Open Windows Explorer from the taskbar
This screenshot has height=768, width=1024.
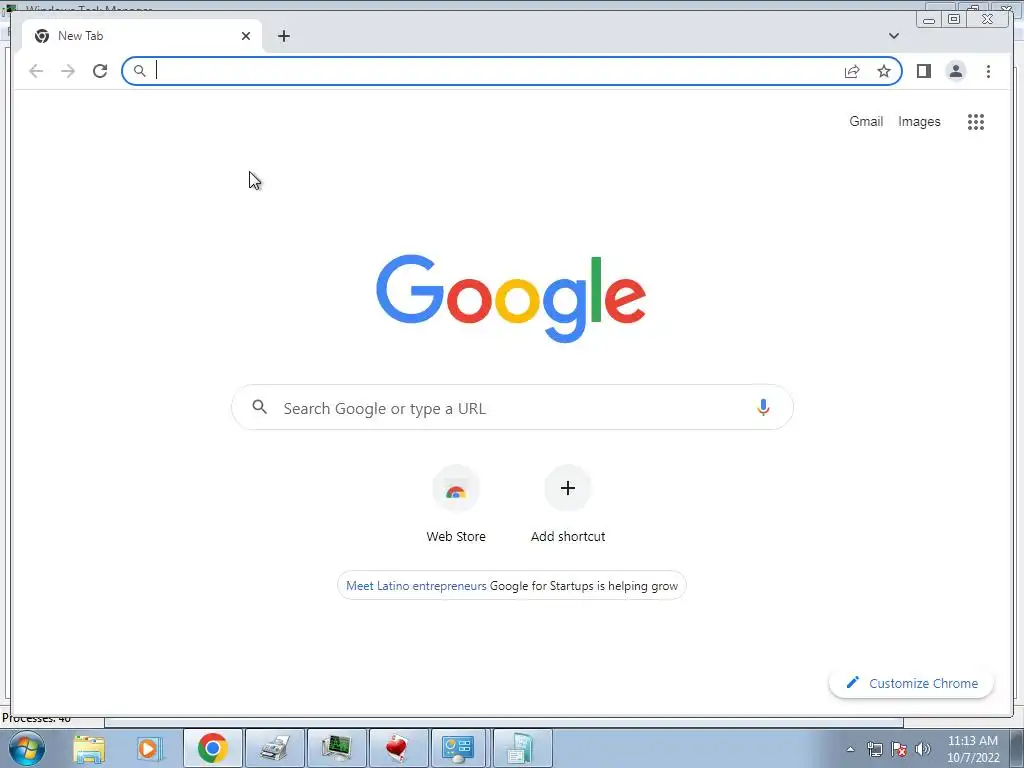pos(89,748)
